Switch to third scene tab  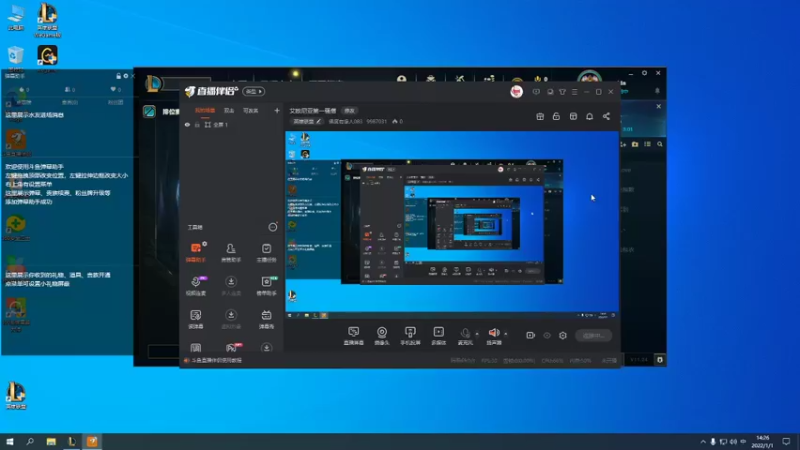[251, 111]
